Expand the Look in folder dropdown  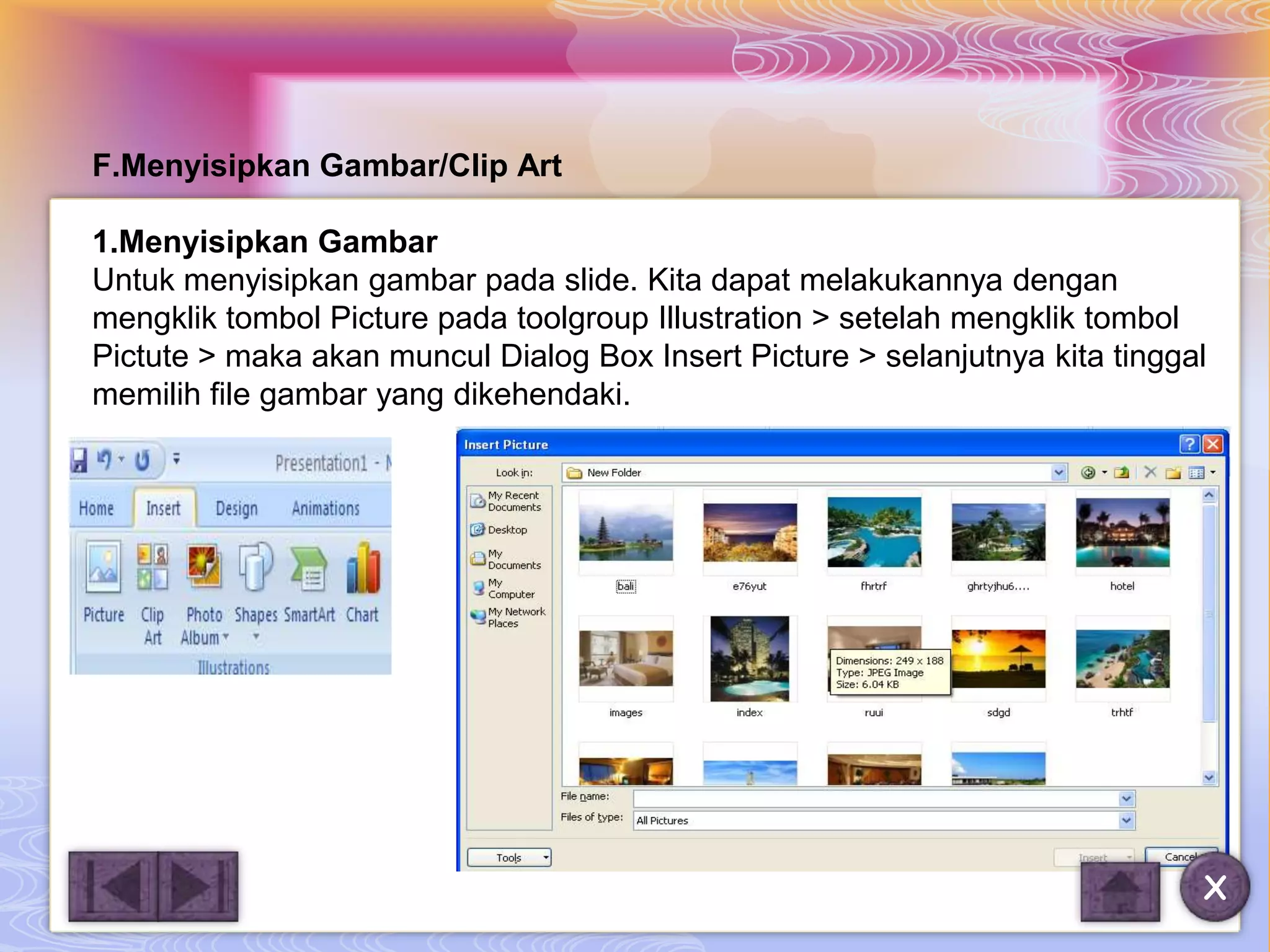pos(1059,473)
